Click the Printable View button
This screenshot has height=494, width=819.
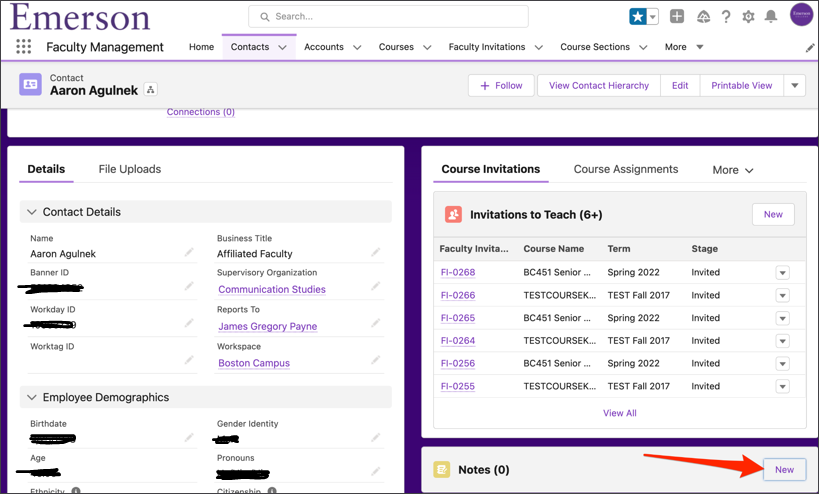pos(741,86)
